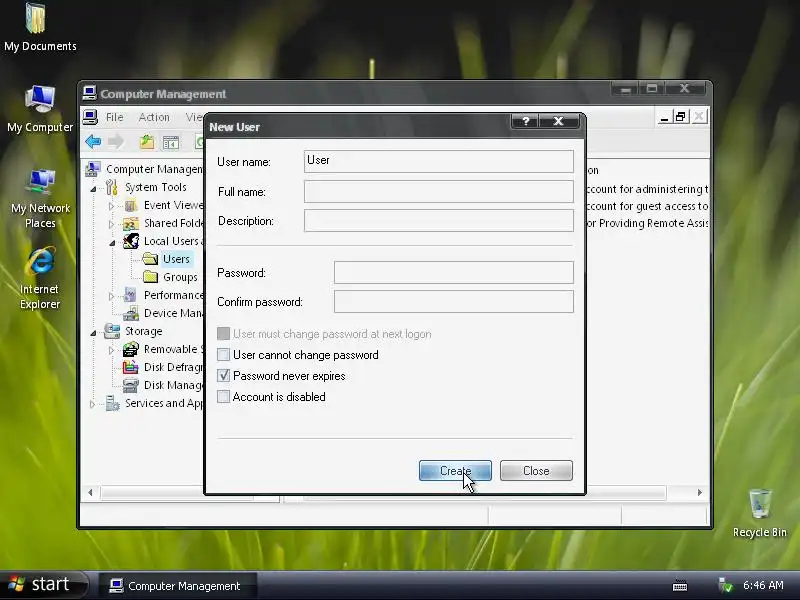Click the network icon in system tray
This screenshot has height=600, width=800.
pyautogui.click(x=725, y=585)
